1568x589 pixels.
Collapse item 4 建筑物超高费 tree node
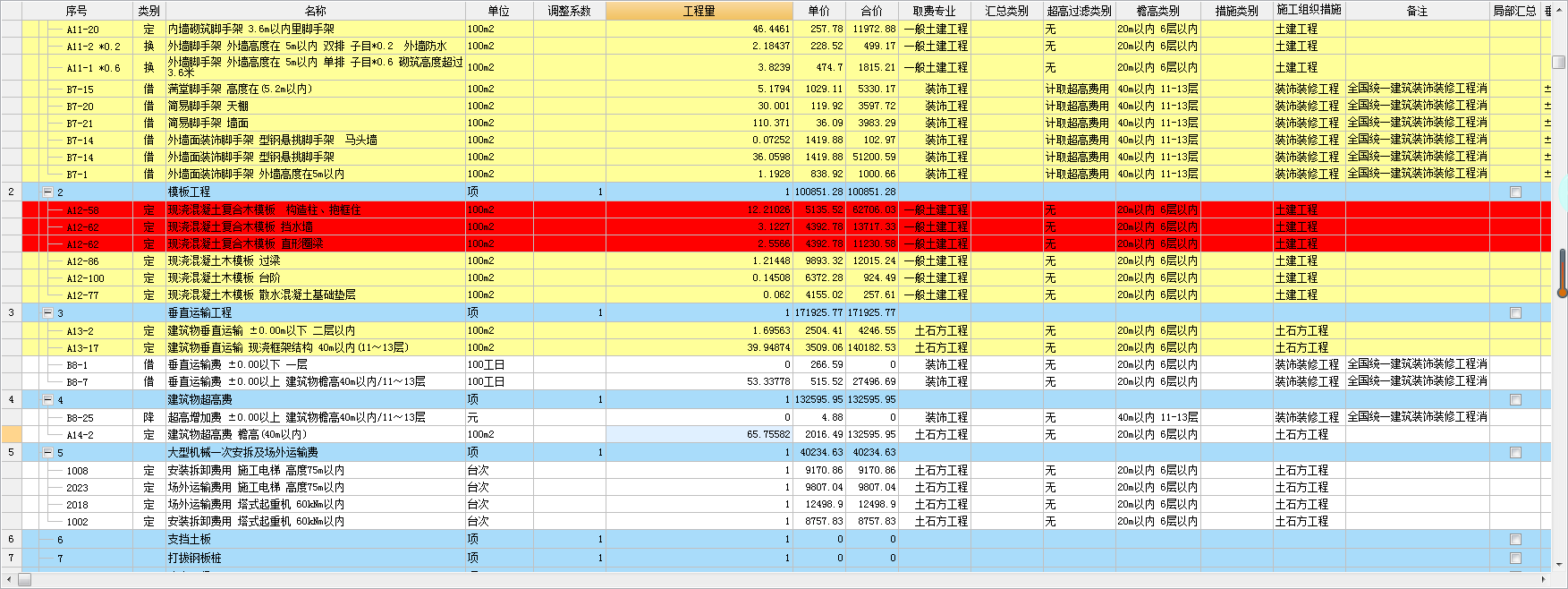click(x=48, y=399)
